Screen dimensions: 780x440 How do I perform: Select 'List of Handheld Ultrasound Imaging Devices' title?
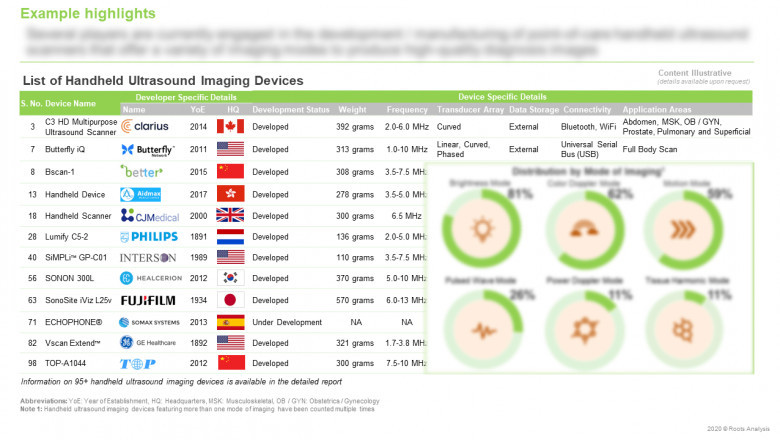(x=163, y=81)
